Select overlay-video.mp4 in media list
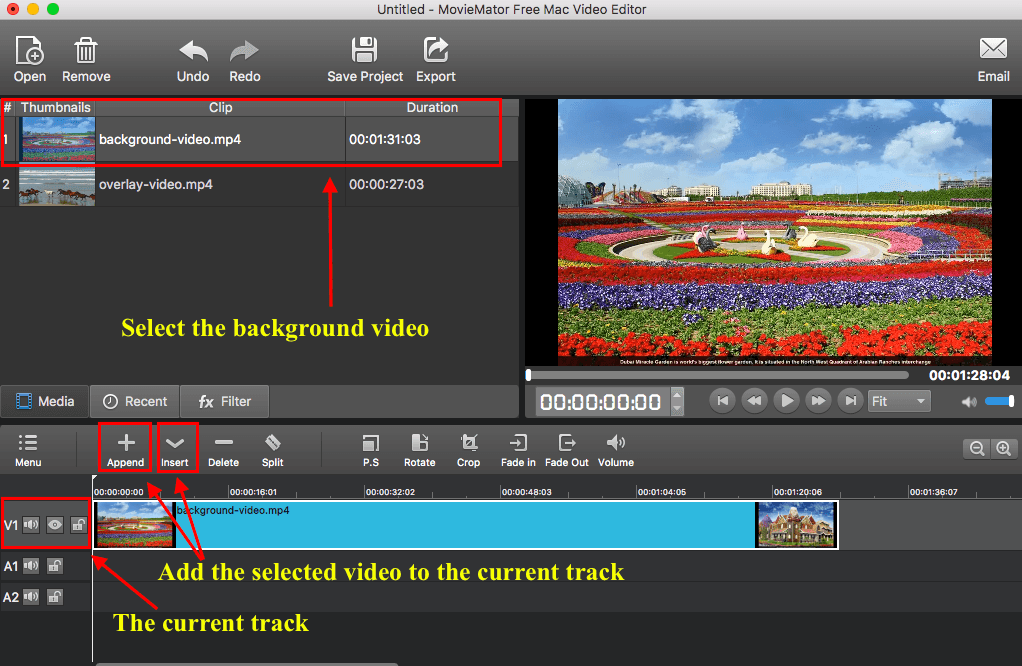The width and height of the screenshot is (1022, 666). tap(259, 184)
